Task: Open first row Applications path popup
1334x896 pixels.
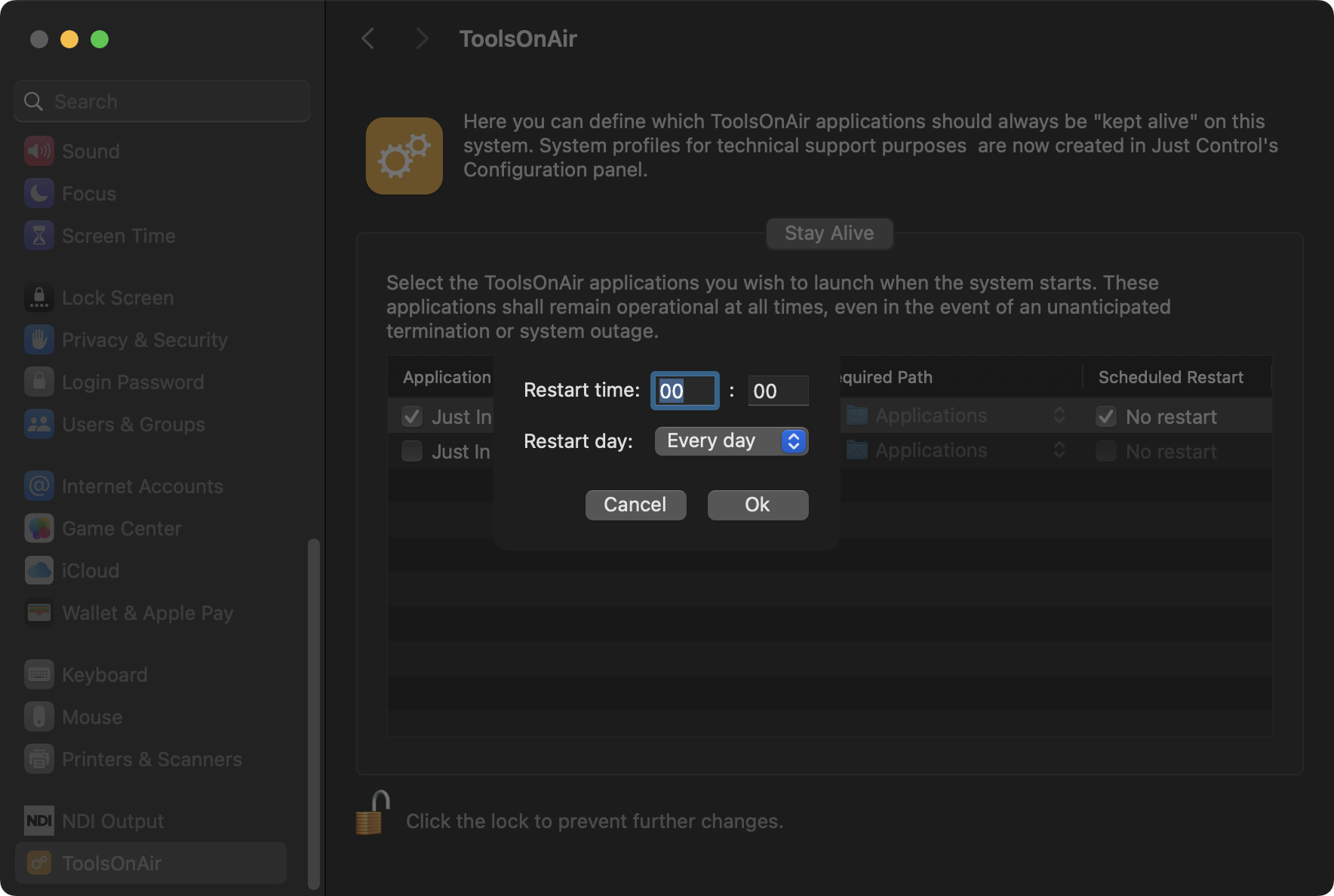Action: click(x=955, y=416)
